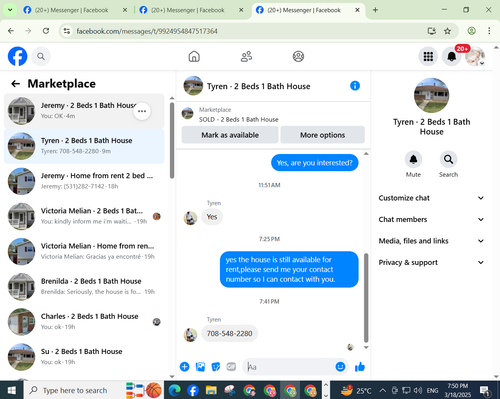This screenshot has height=399, width=500.
Task: Open a new browser tab
Action: pos(375,10)
